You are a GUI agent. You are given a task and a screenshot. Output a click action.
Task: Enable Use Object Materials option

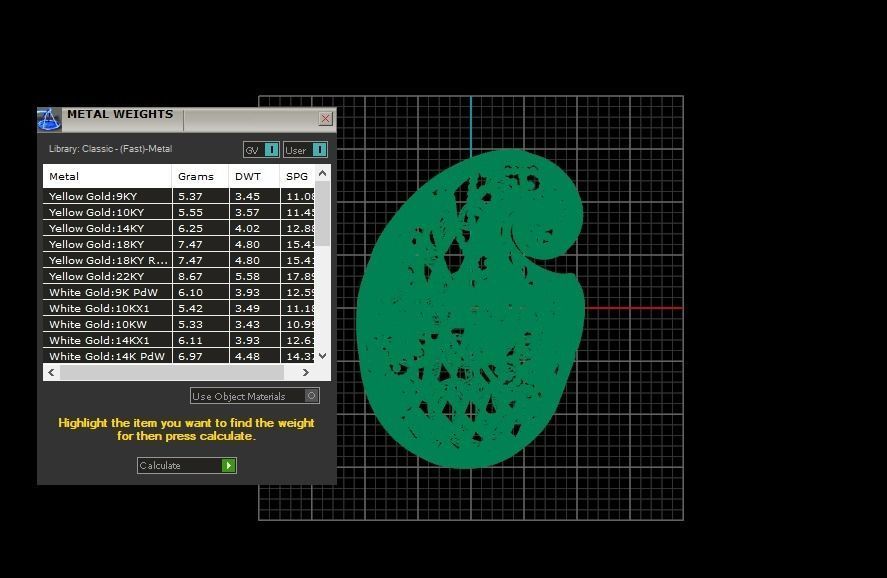point(255,396)
